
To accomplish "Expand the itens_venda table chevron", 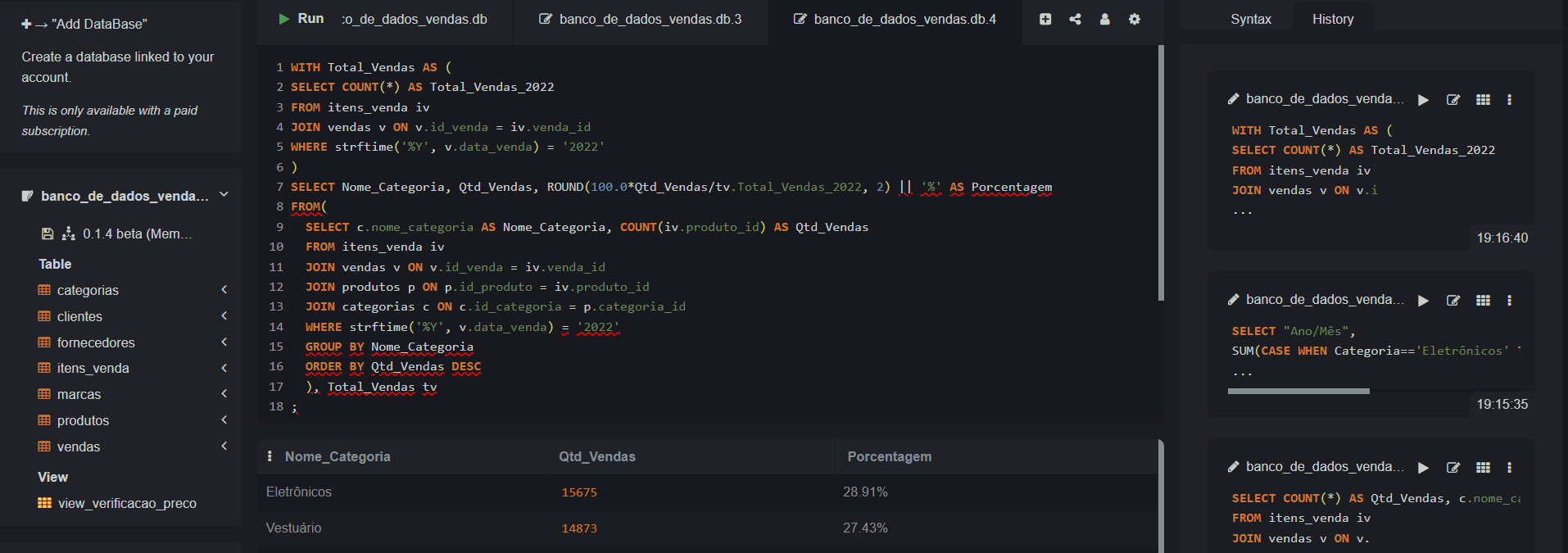I will [224, 368].
